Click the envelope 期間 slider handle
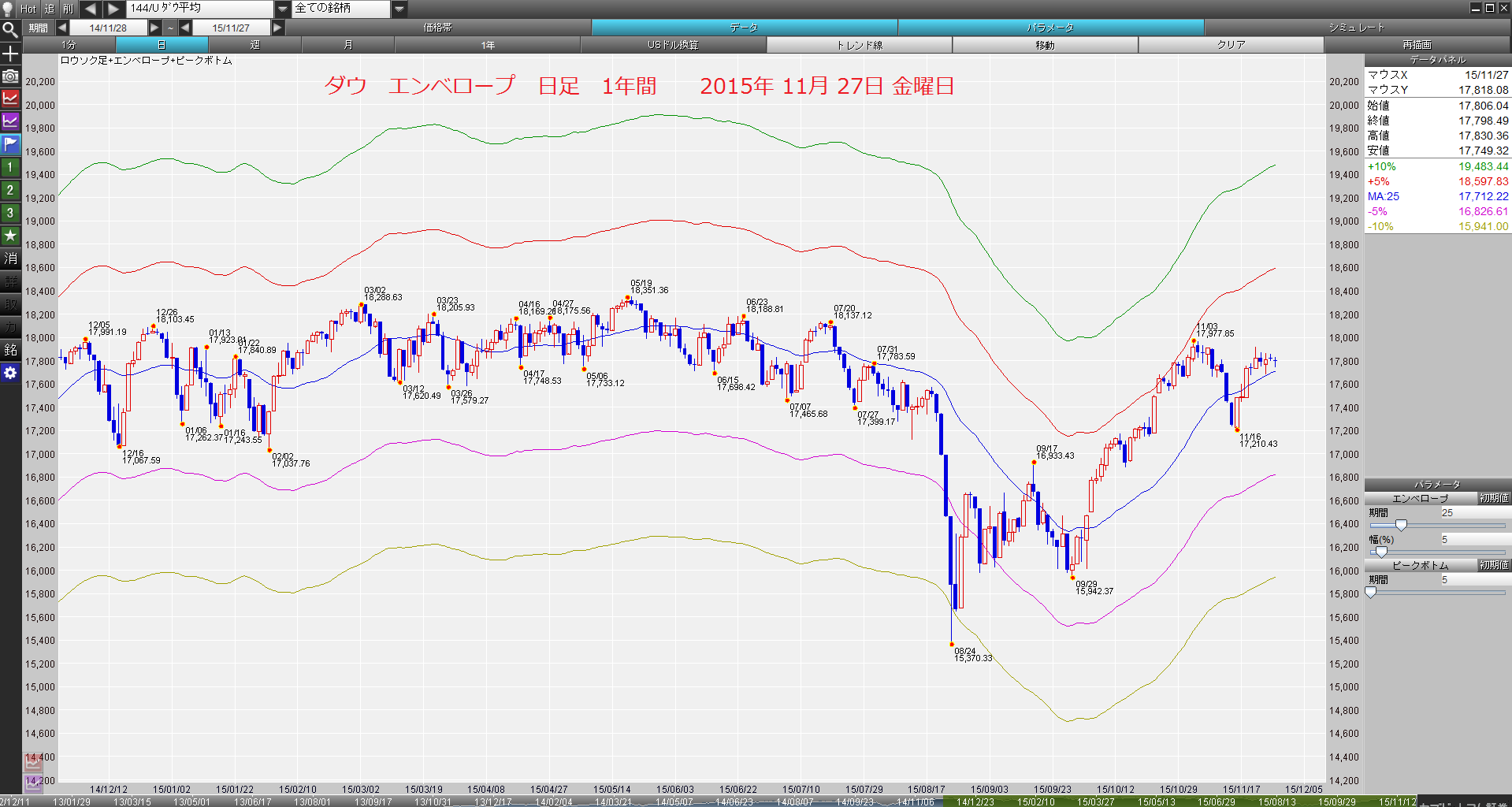The image size is (1512, 807). tap(1401, 526)
